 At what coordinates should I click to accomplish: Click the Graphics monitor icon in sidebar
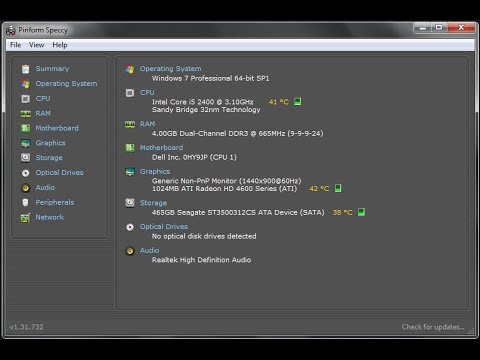coord(26,143)
